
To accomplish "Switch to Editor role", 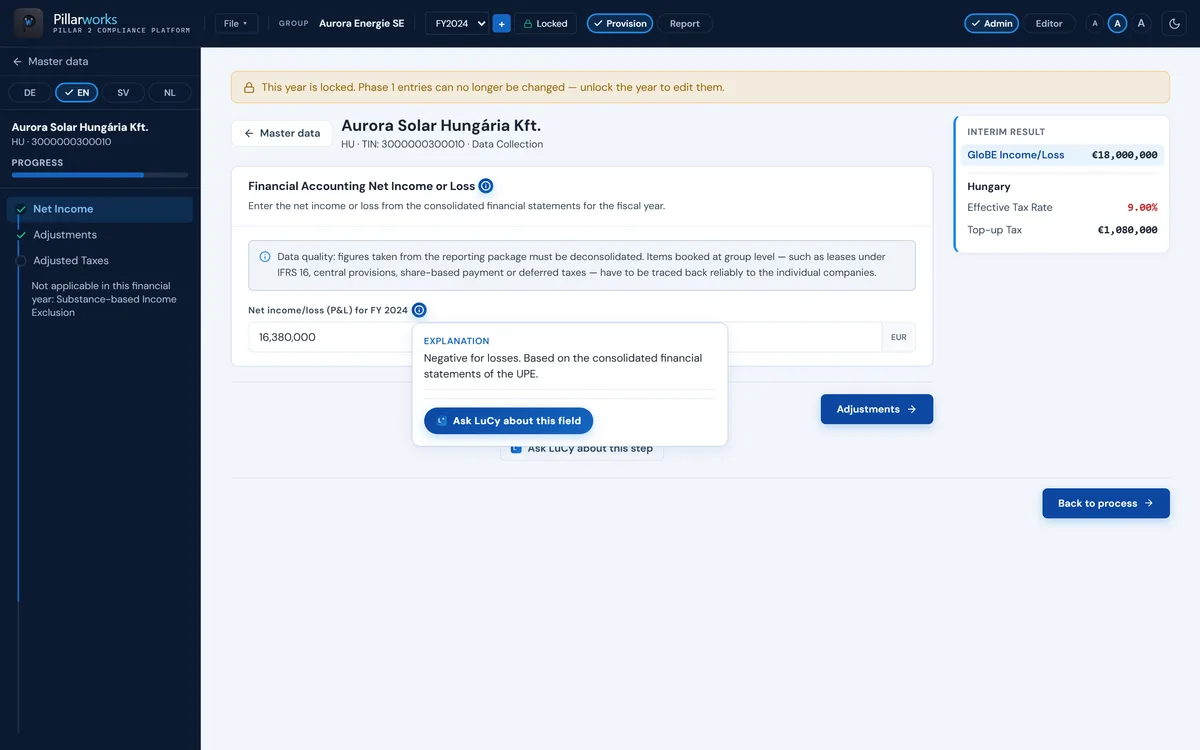I will [x=1049, y=23].
